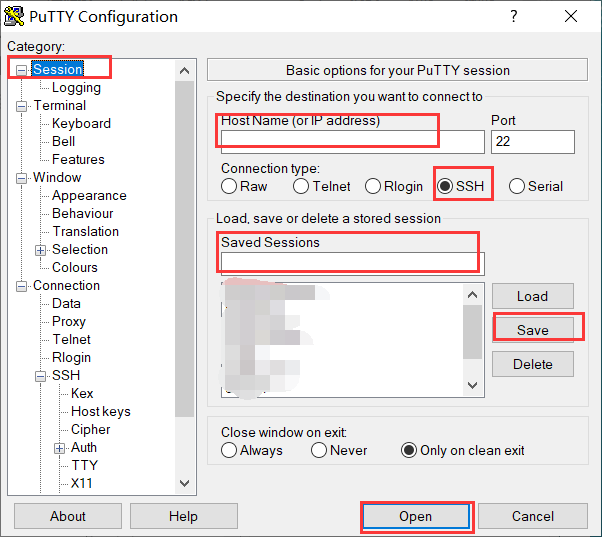Open the Keyboard category
This screenshot has width=602, height=537.
(x=81, y=123)
